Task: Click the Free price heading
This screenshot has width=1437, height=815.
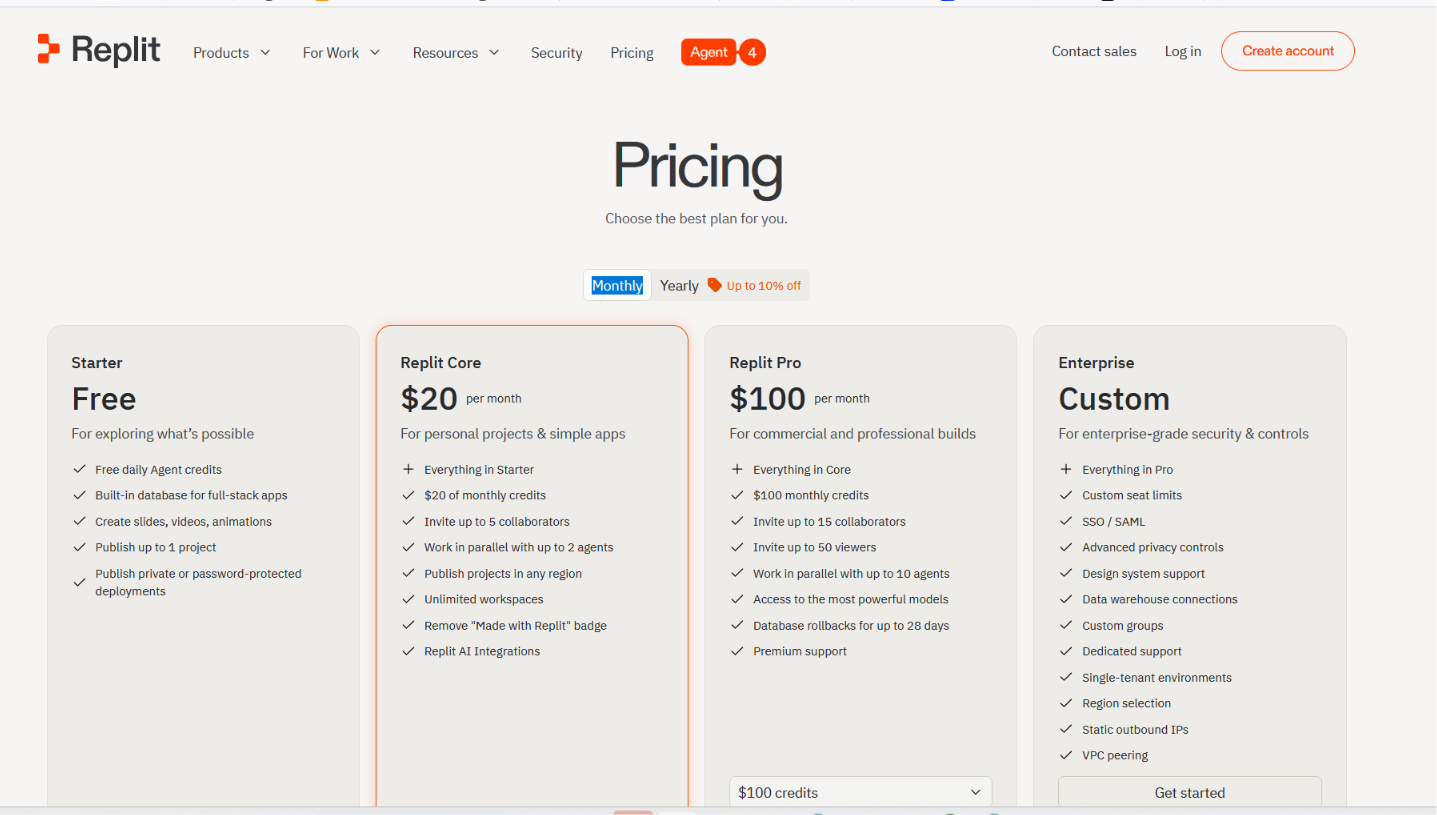Action: 104,399
